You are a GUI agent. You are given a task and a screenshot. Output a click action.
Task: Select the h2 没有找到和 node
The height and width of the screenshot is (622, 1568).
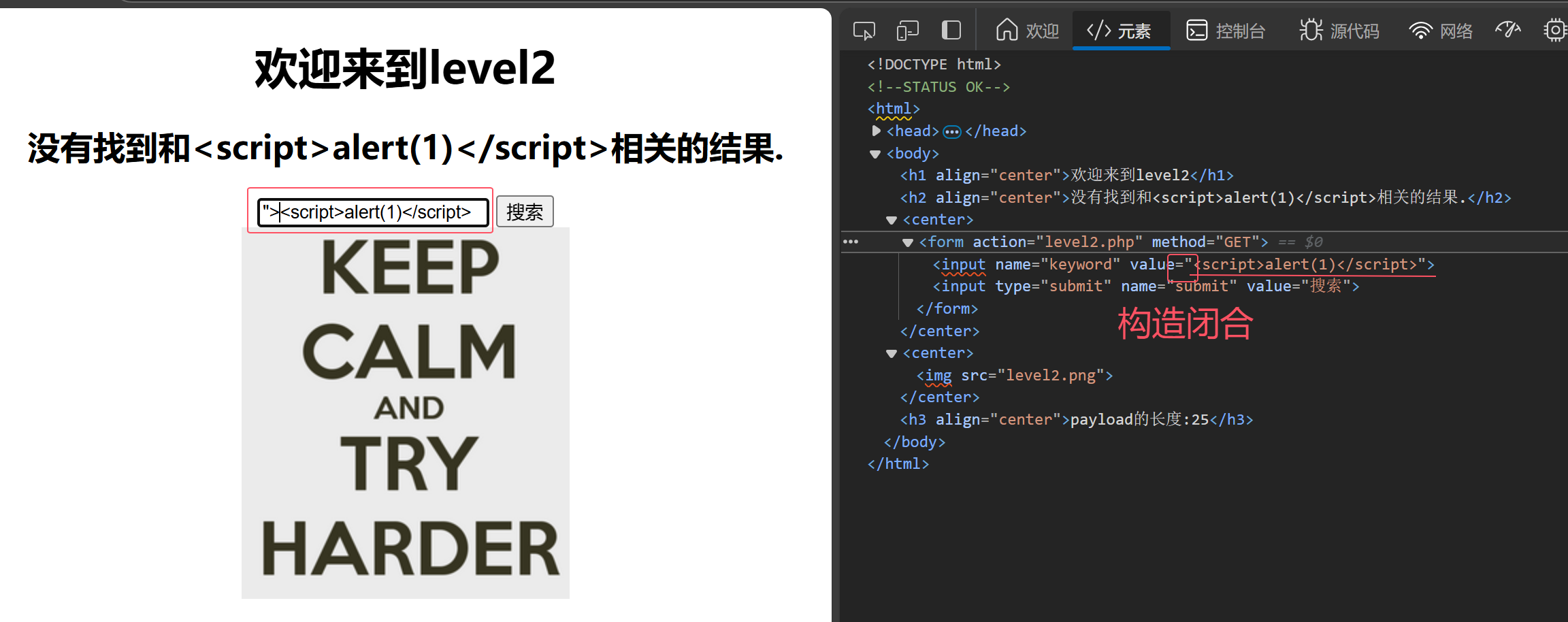pyautogui.click(x=1205, y=197)
